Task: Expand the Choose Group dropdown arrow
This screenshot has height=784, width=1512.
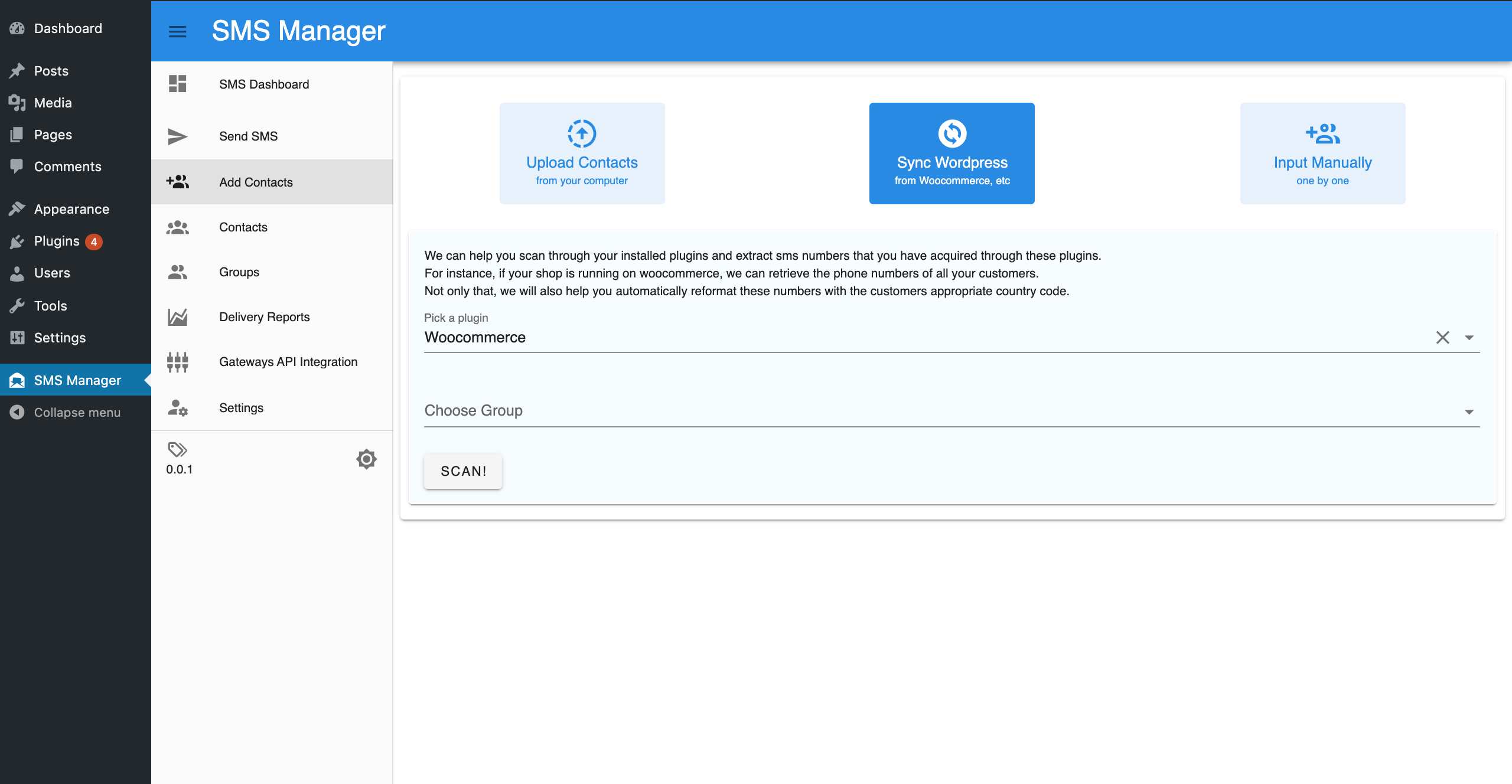Action: [1469, 412]
